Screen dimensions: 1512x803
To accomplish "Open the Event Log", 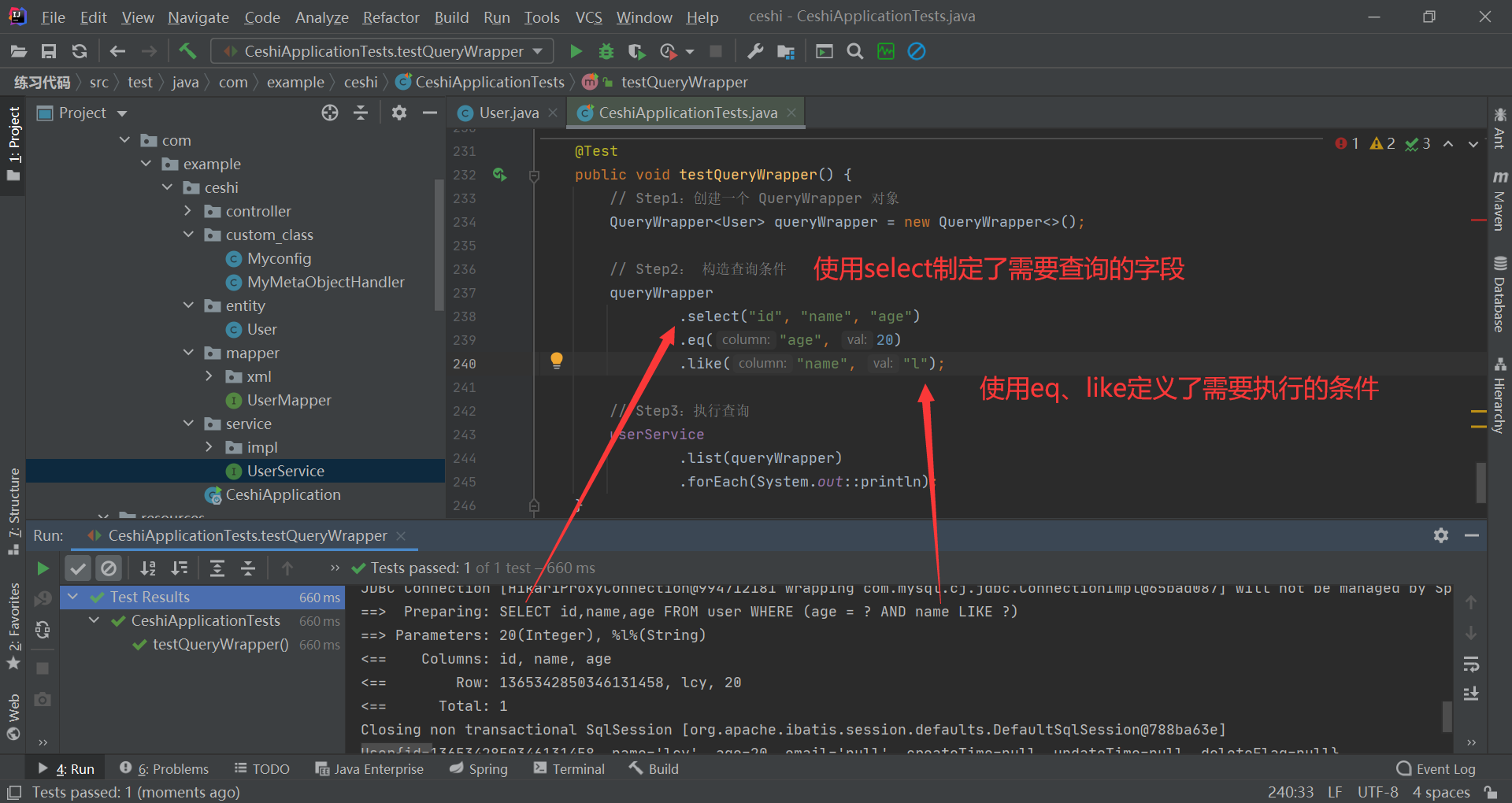I will click(x=1436, y=769).
